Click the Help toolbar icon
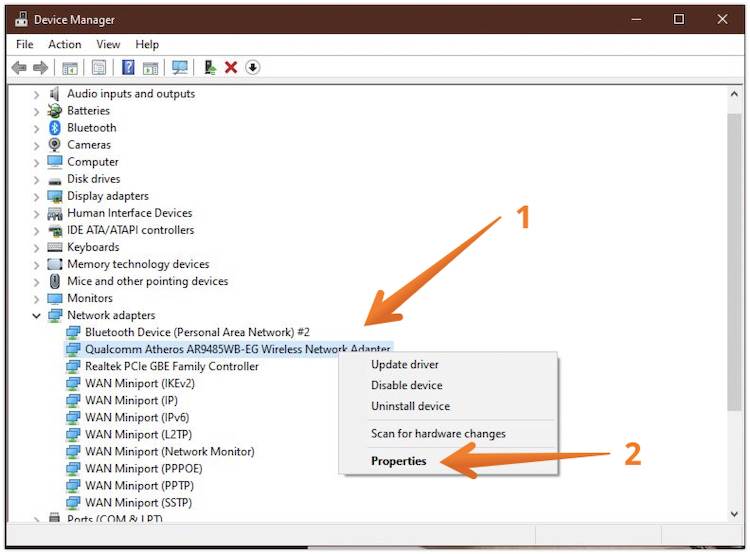The width and height of the screenshot is (750, 554). (128, 68)
